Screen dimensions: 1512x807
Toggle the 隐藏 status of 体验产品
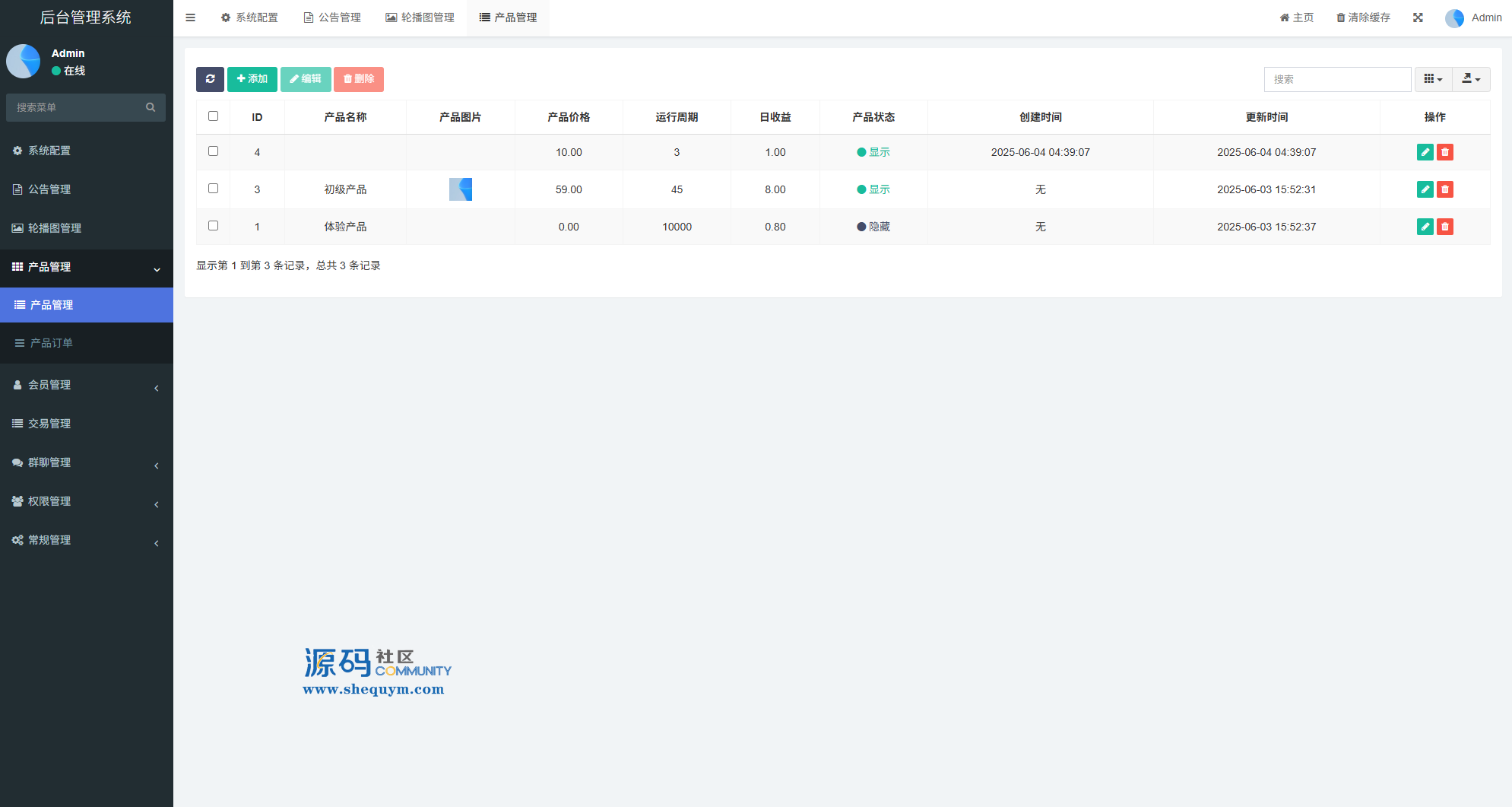(x=873, y=227)
